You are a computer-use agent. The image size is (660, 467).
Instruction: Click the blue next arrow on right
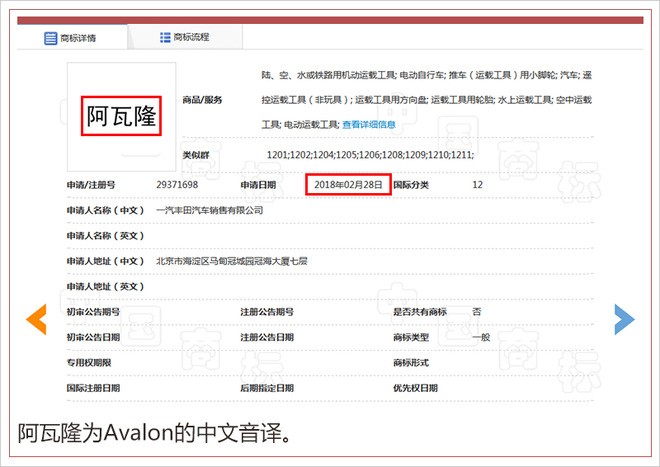(x=624, y=318)
